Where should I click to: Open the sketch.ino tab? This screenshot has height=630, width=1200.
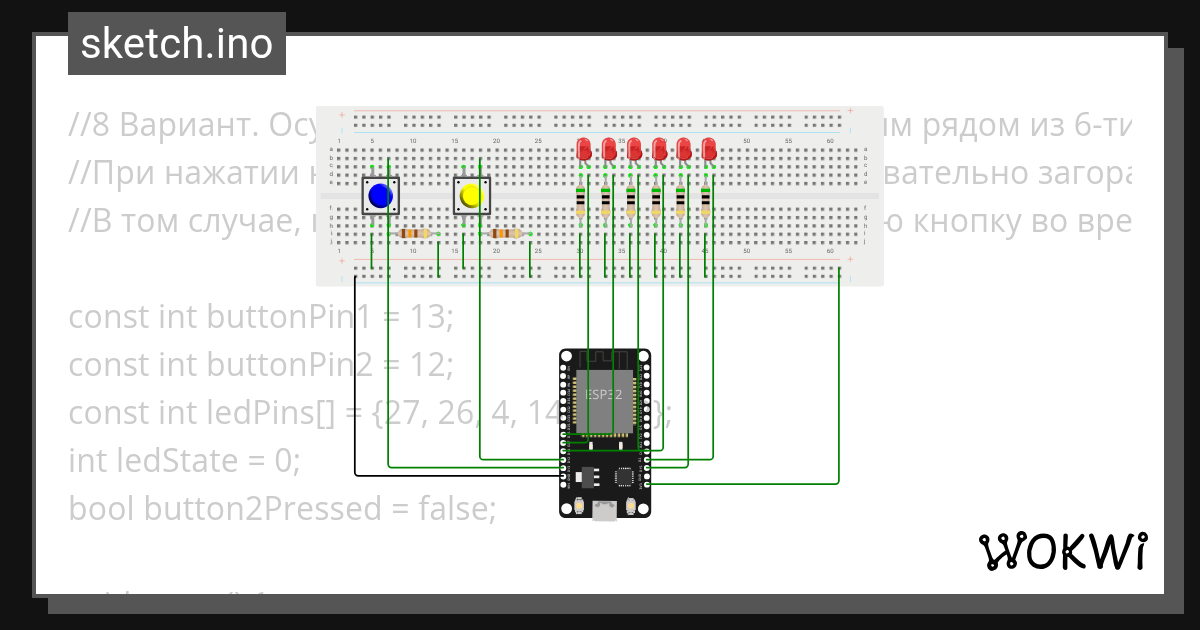pos(176,43)
